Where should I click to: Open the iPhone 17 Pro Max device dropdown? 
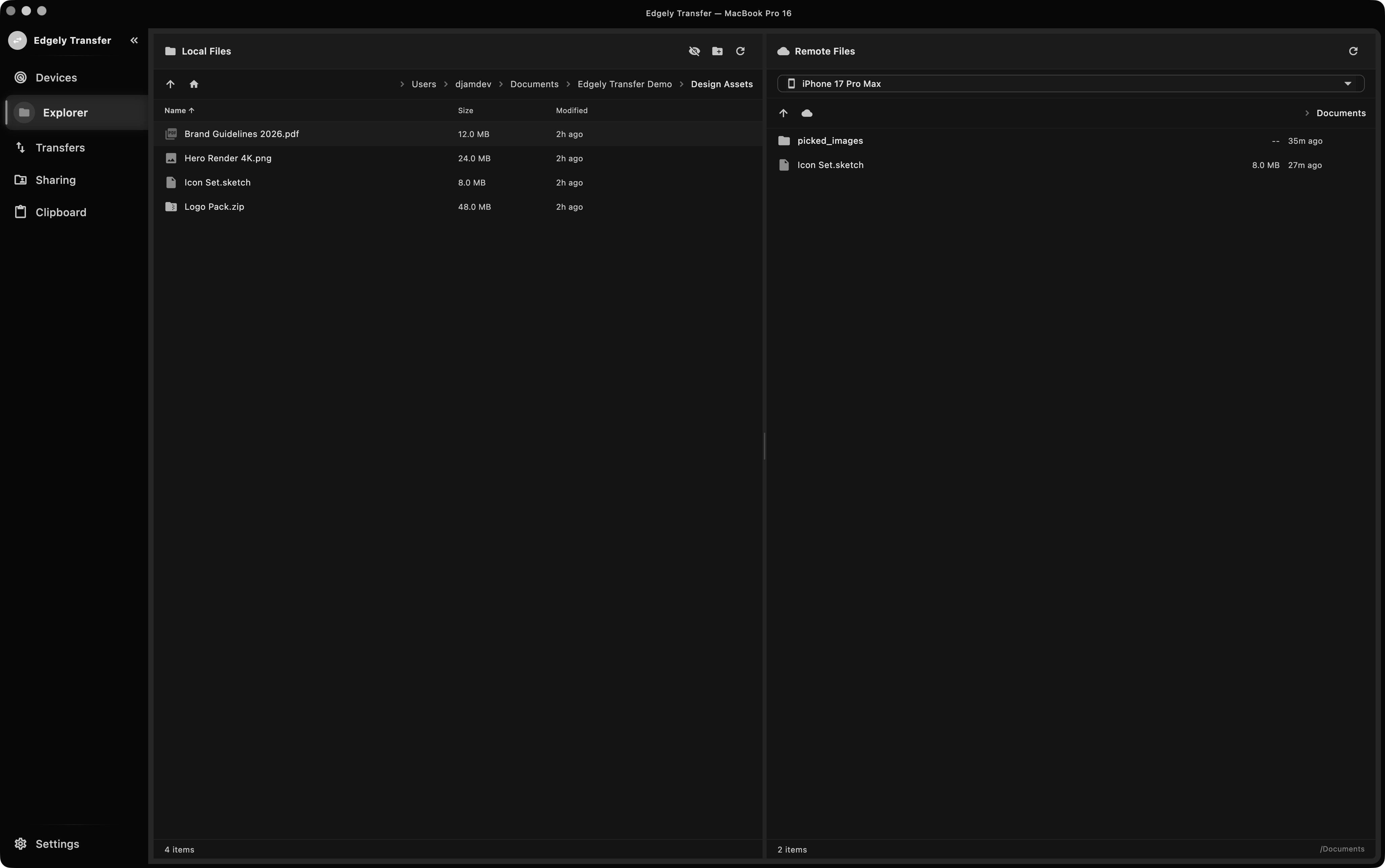pos(1070,84)
